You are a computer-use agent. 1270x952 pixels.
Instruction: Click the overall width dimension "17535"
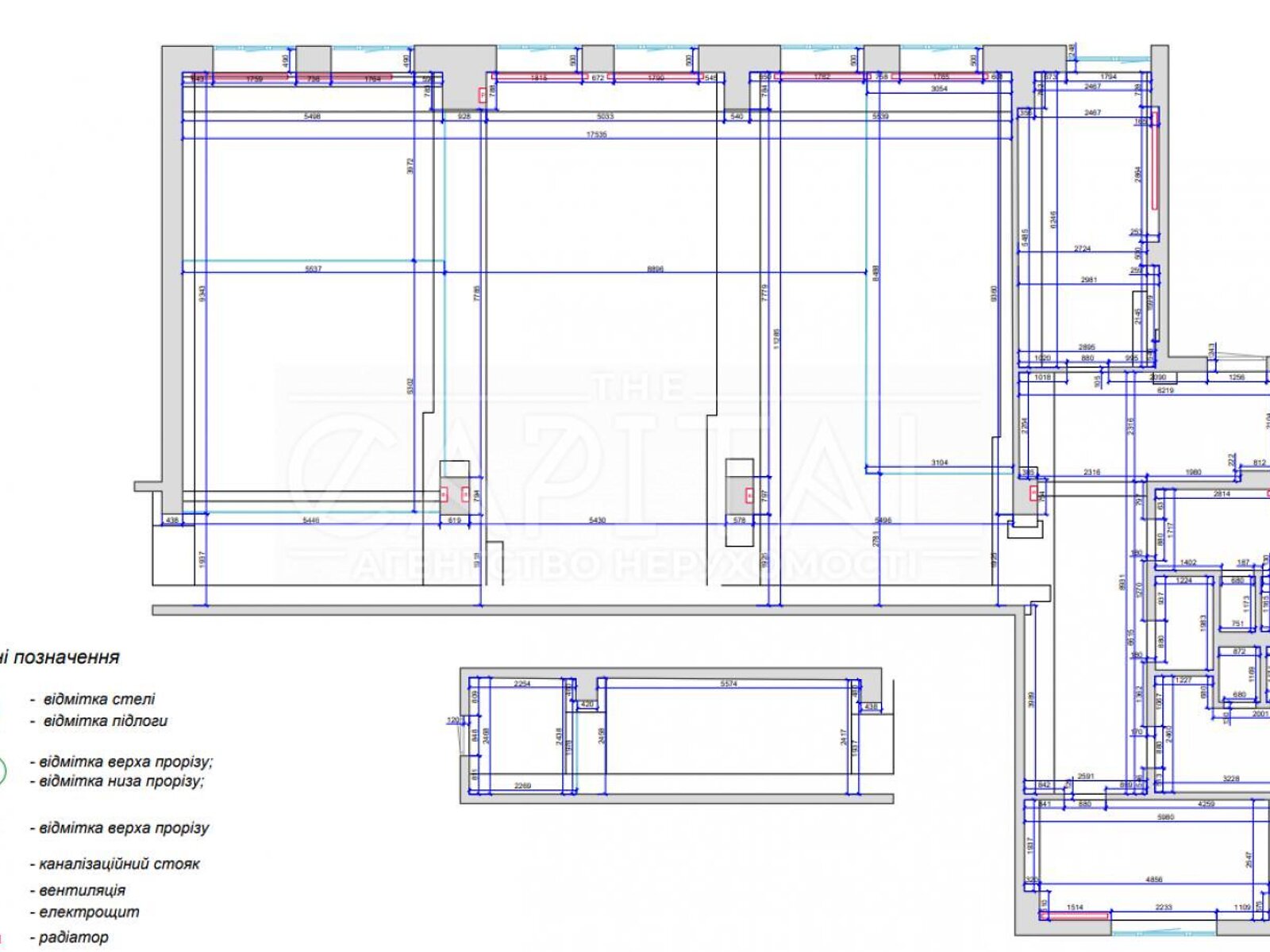[x=596, y=135]
